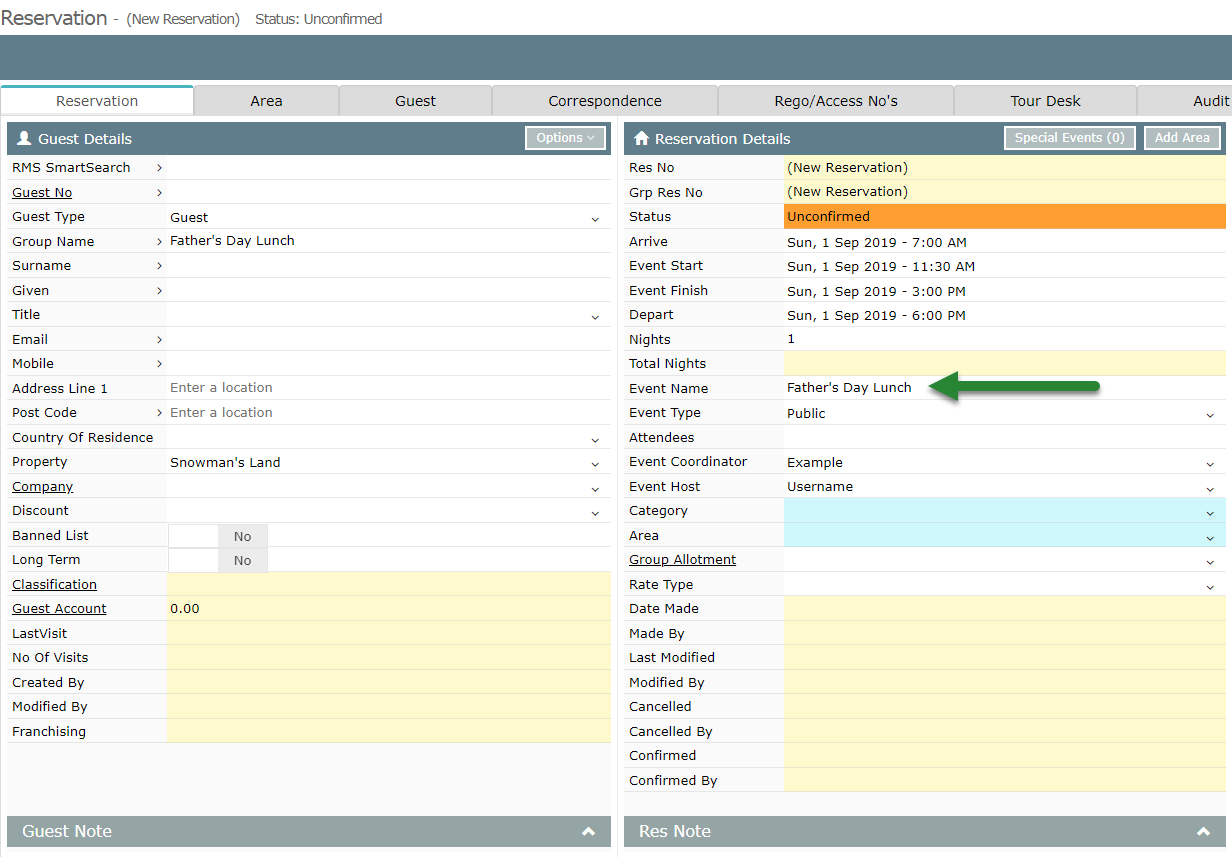Toggle Long Term switch

click(x=218, y=561)
